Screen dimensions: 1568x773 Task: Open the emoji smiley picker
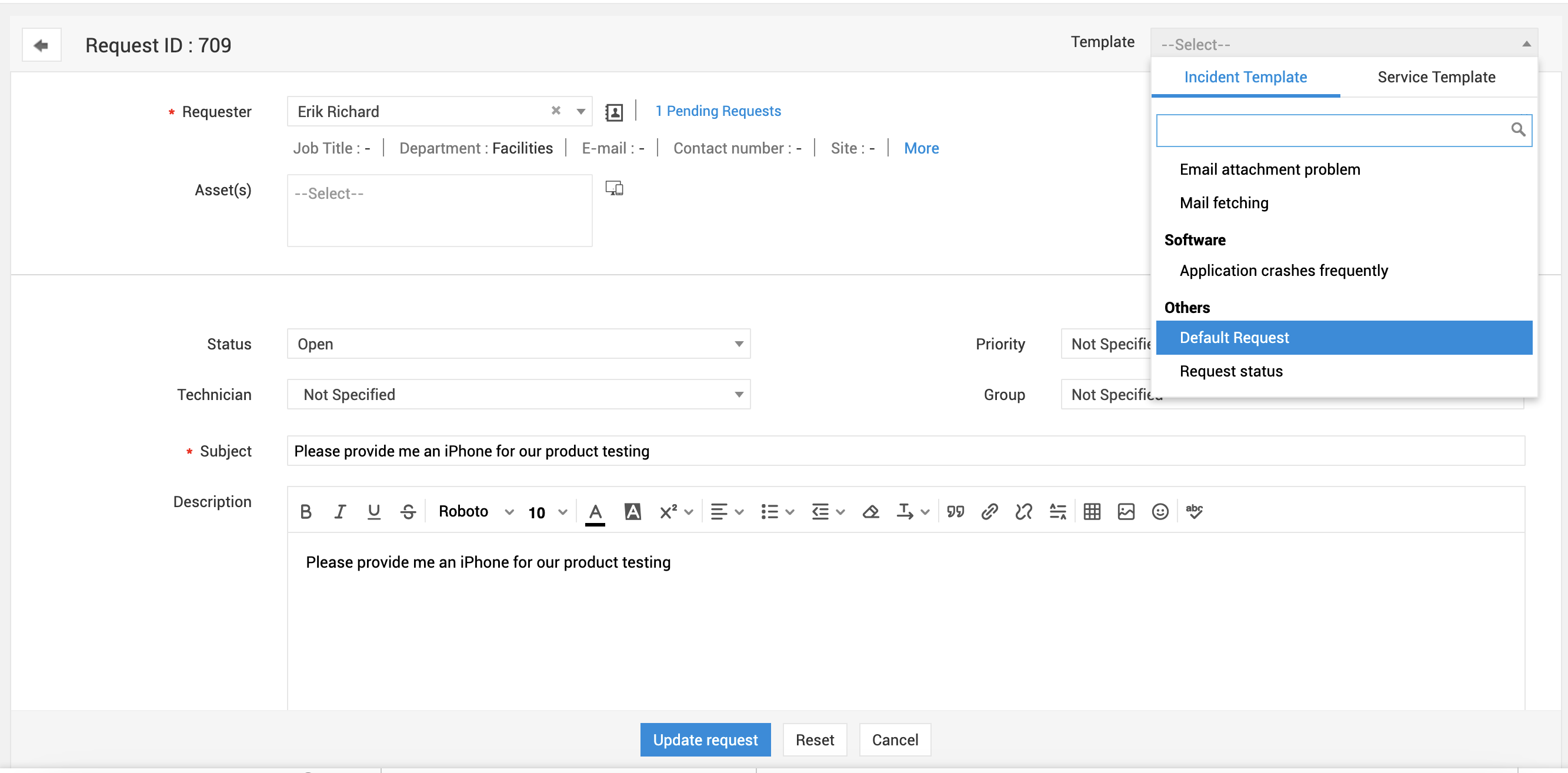(x=1160, y=511)
